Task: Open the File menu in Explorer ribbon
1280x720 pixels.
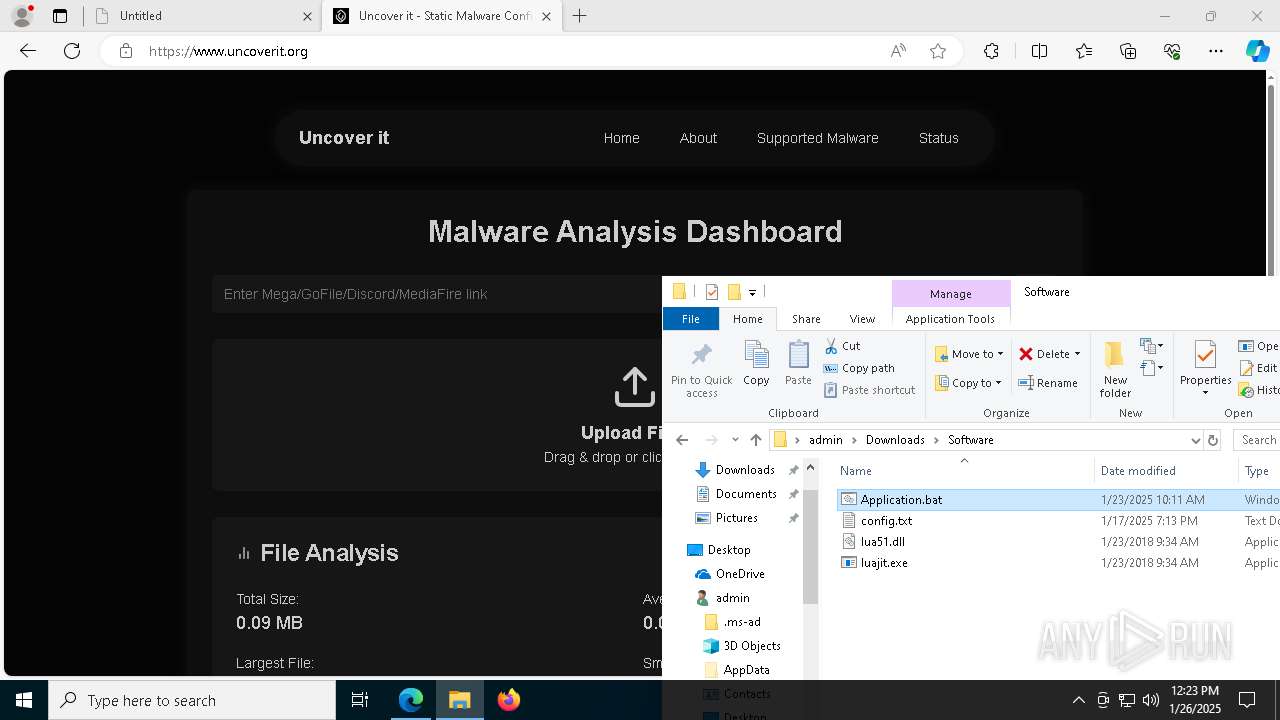Action: 690,319
